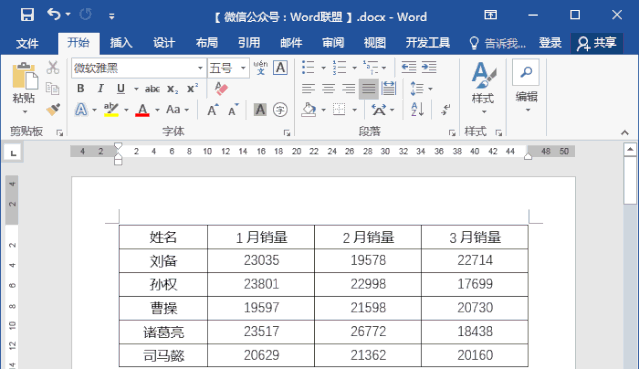Open the font size 五号 dropdown

tap(243, 68)
